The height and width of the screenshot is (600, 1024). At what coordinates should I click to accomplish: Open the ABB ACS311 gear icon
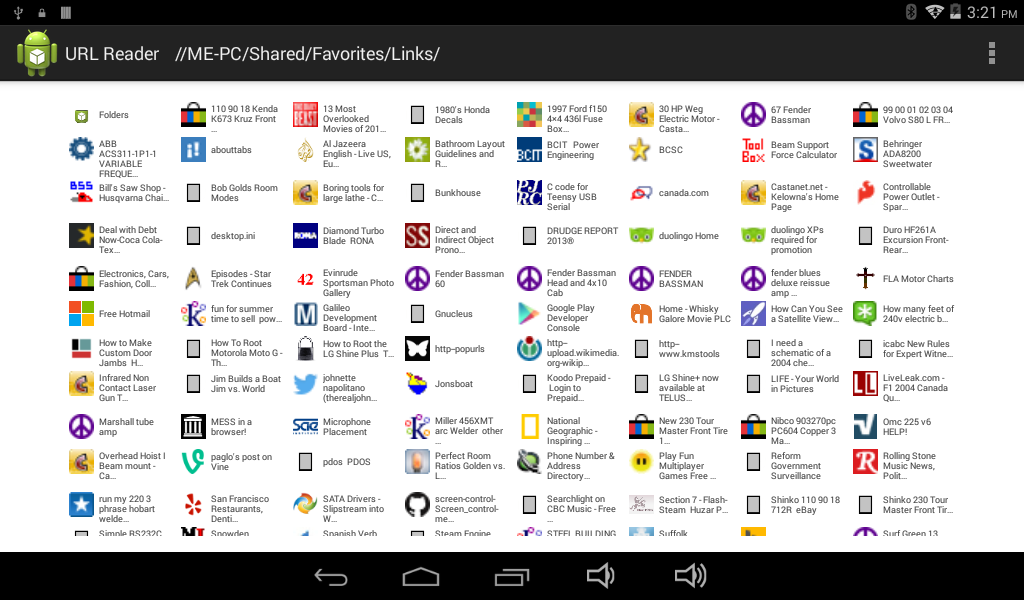pyautogui.click(x=81, y=150)
